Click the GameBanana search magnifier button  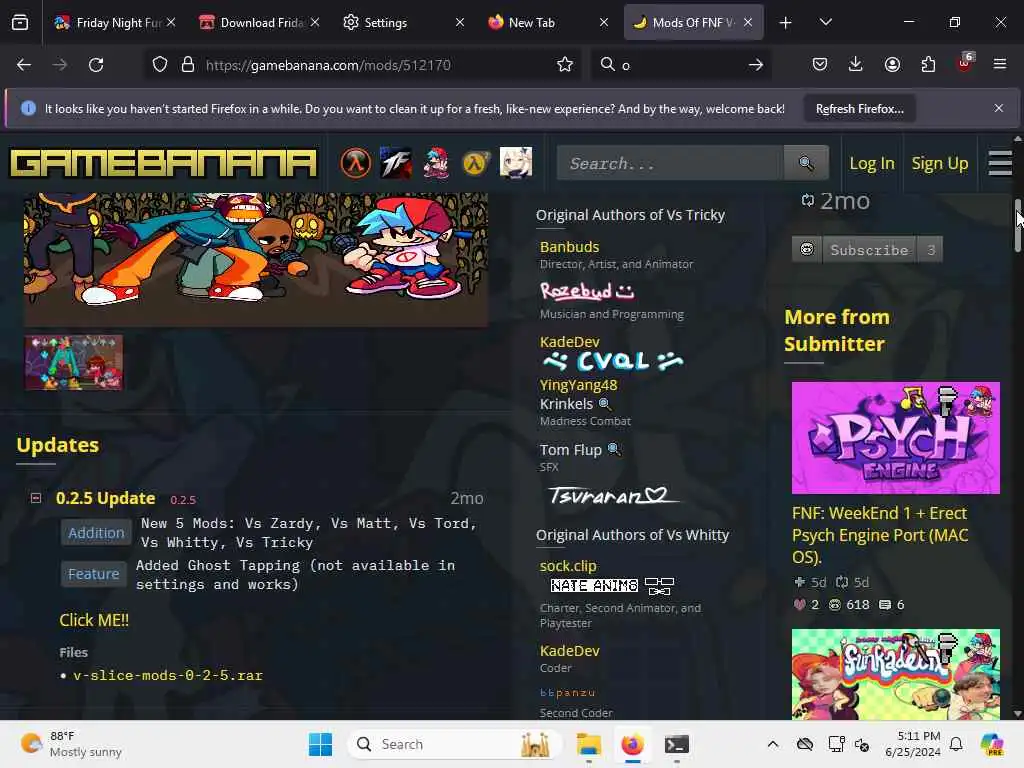coord(806,163)
